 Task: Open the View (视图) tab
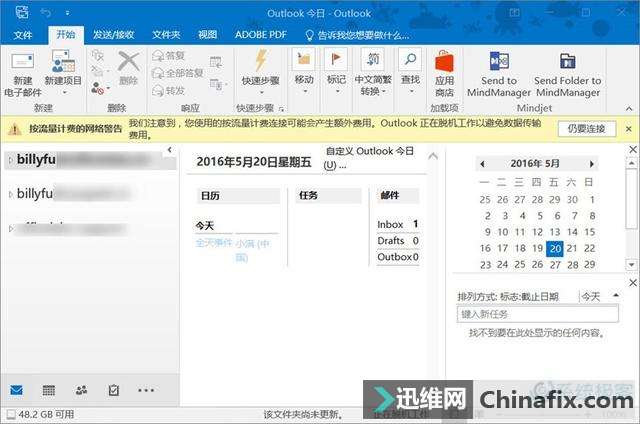207,35
